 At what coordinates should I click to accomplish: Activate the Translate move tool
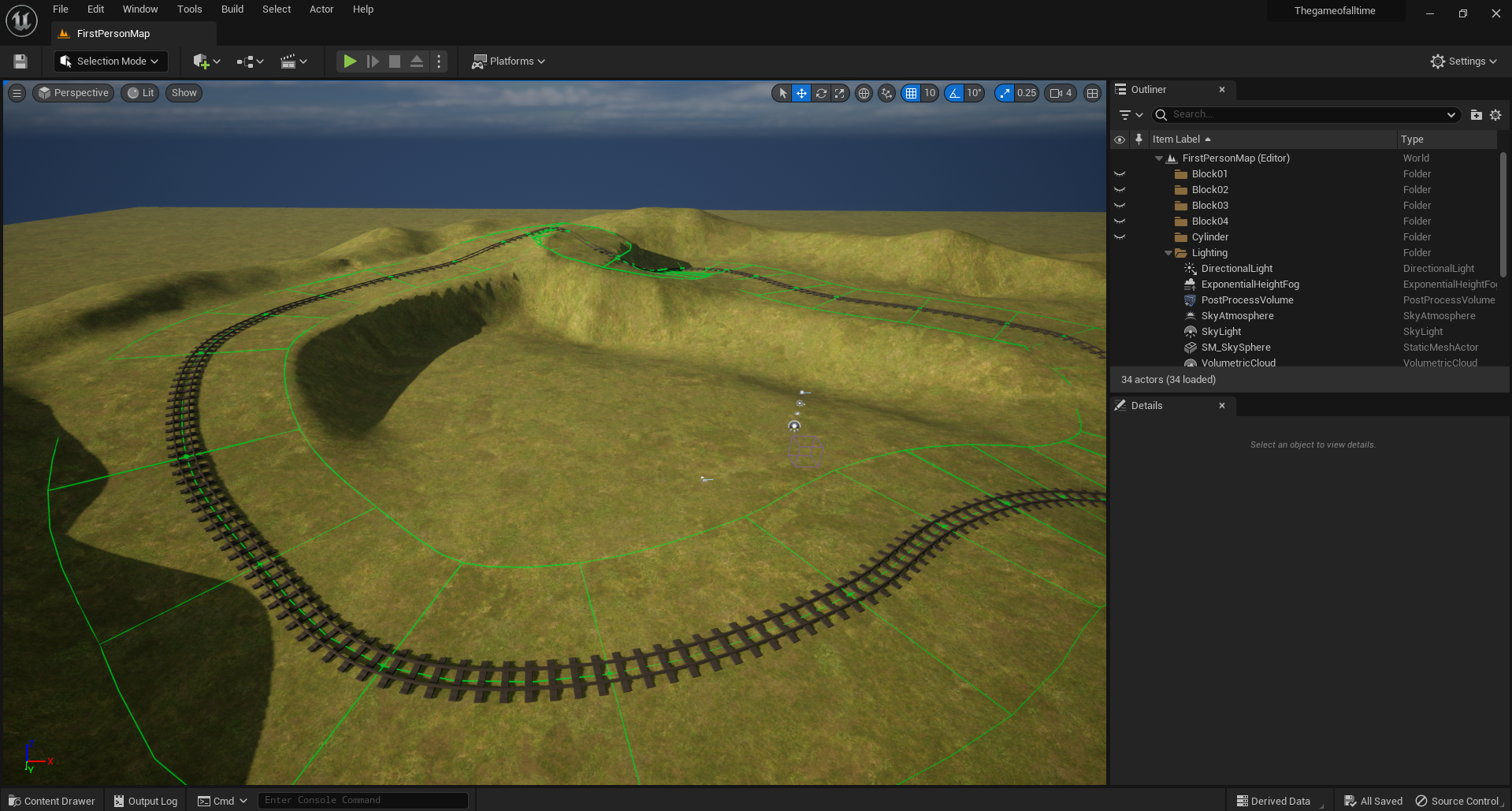pyautogui.click(x=801, y=93)
